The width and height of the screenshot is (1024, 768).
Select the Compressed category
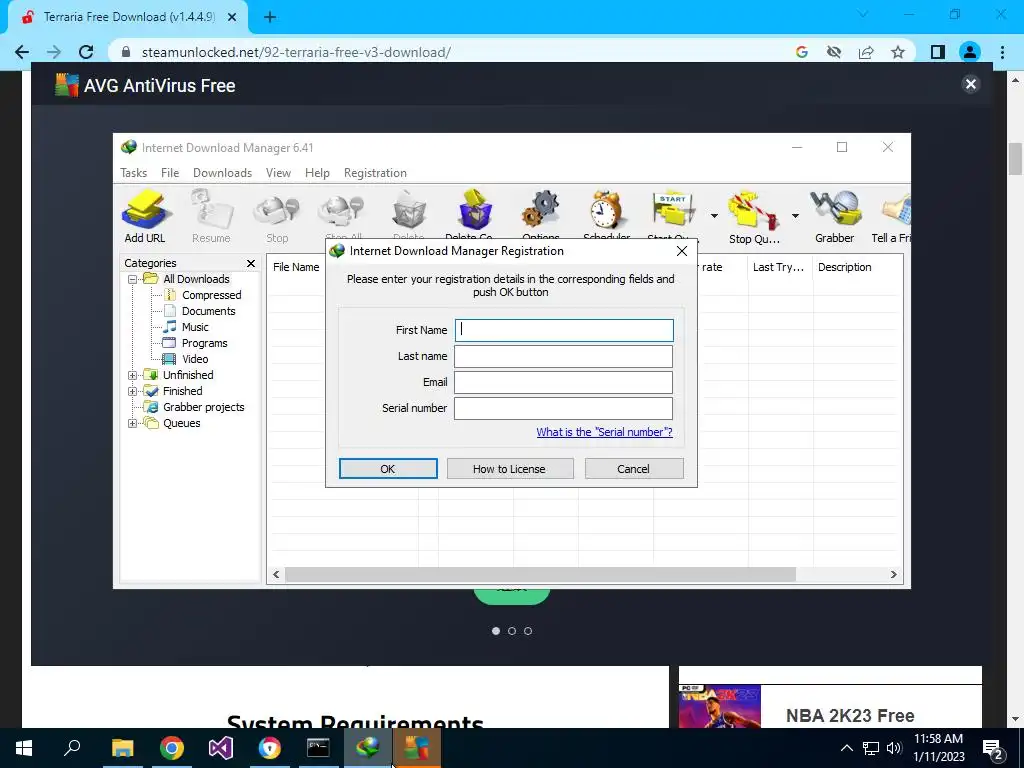(212, 295)
